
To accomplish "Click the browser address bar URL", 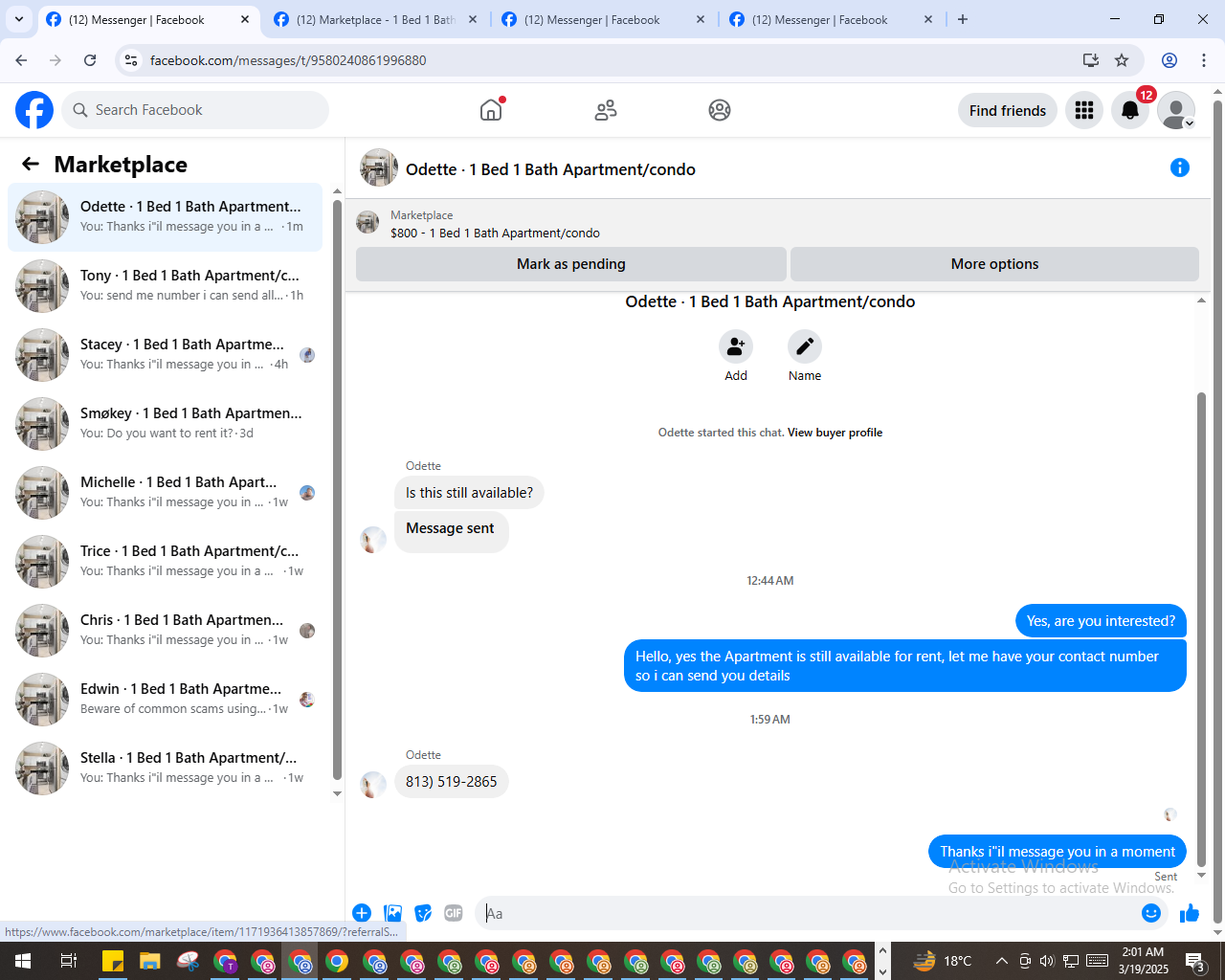I will [288, 60].
